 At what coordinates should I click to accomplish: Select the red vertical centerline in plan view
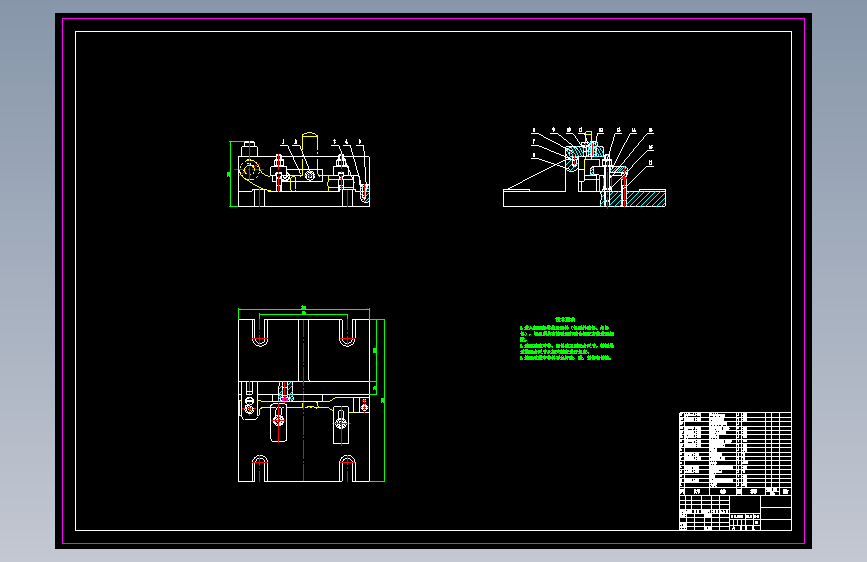304,399
